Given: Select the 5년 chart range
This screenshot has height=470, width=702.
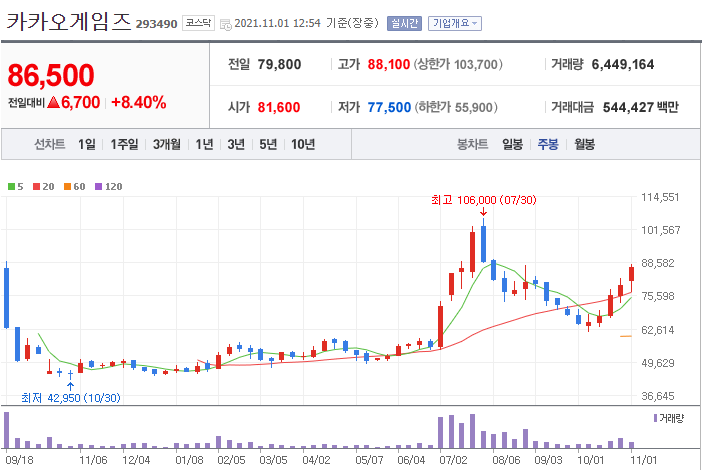Looking at the screenshot, I should pos(268,144).
